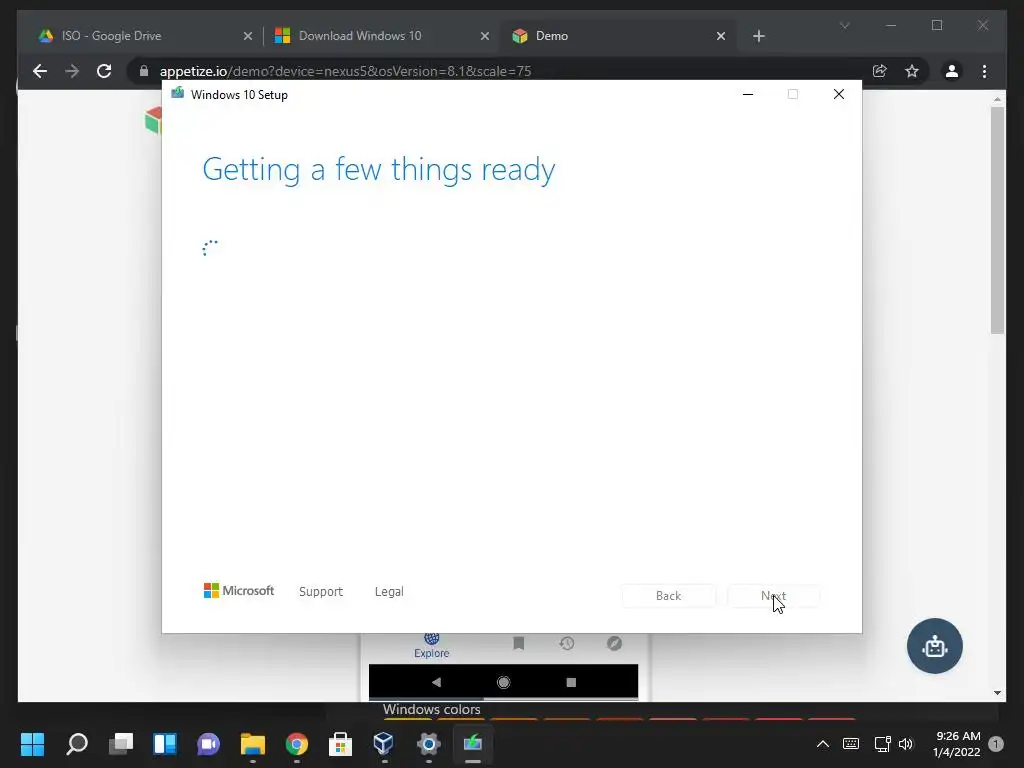Reload the appetize.io page

[104, 71]
